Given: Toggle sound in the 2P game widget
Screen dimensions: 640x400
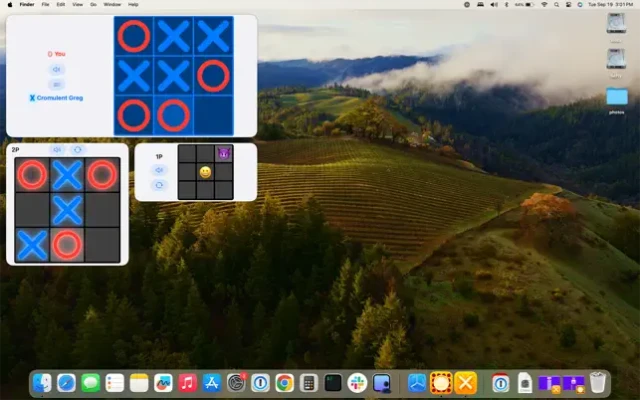Looking at the screenshot, I should click(58, 150).
